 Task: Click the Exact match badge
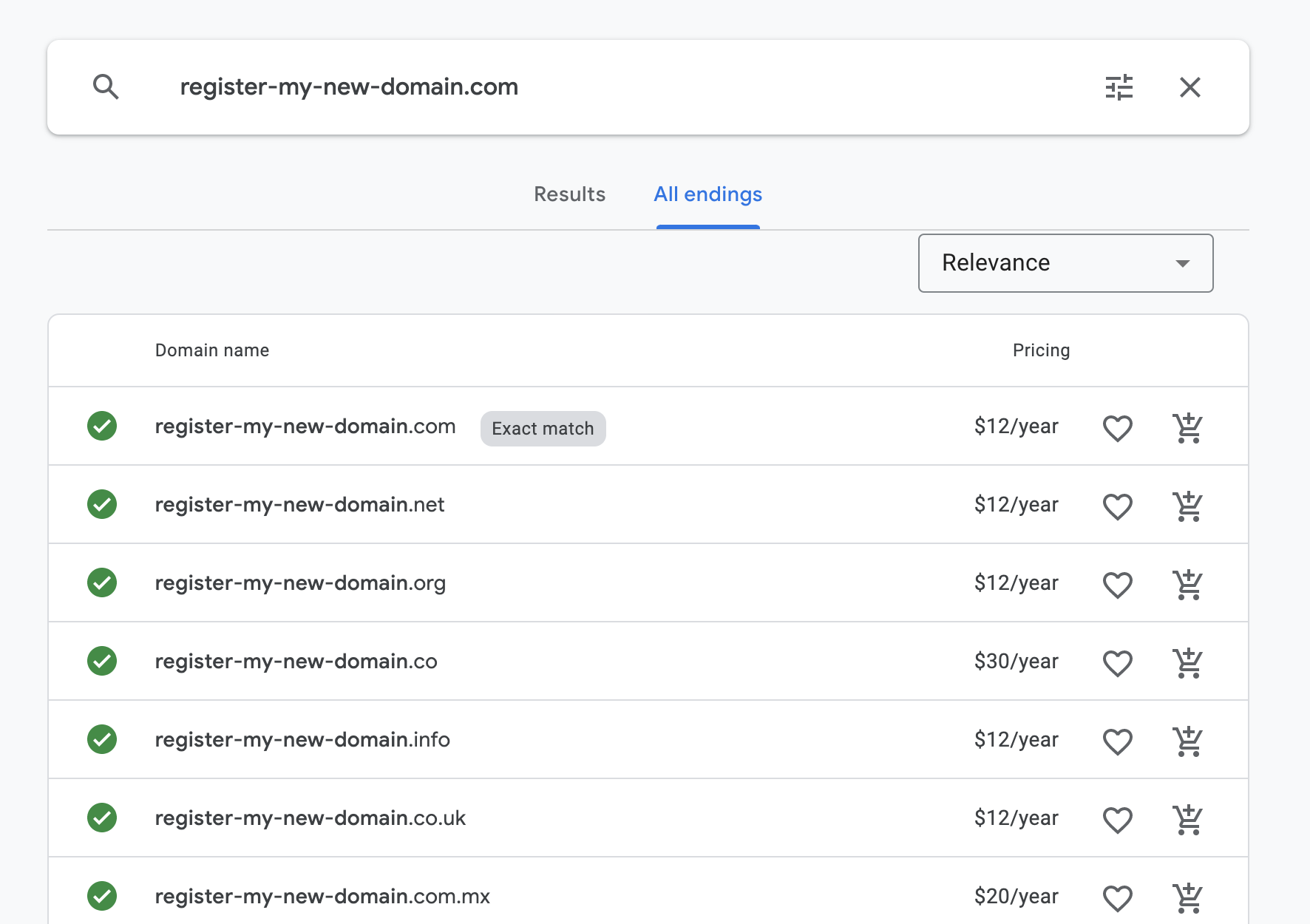pos(543,429)
